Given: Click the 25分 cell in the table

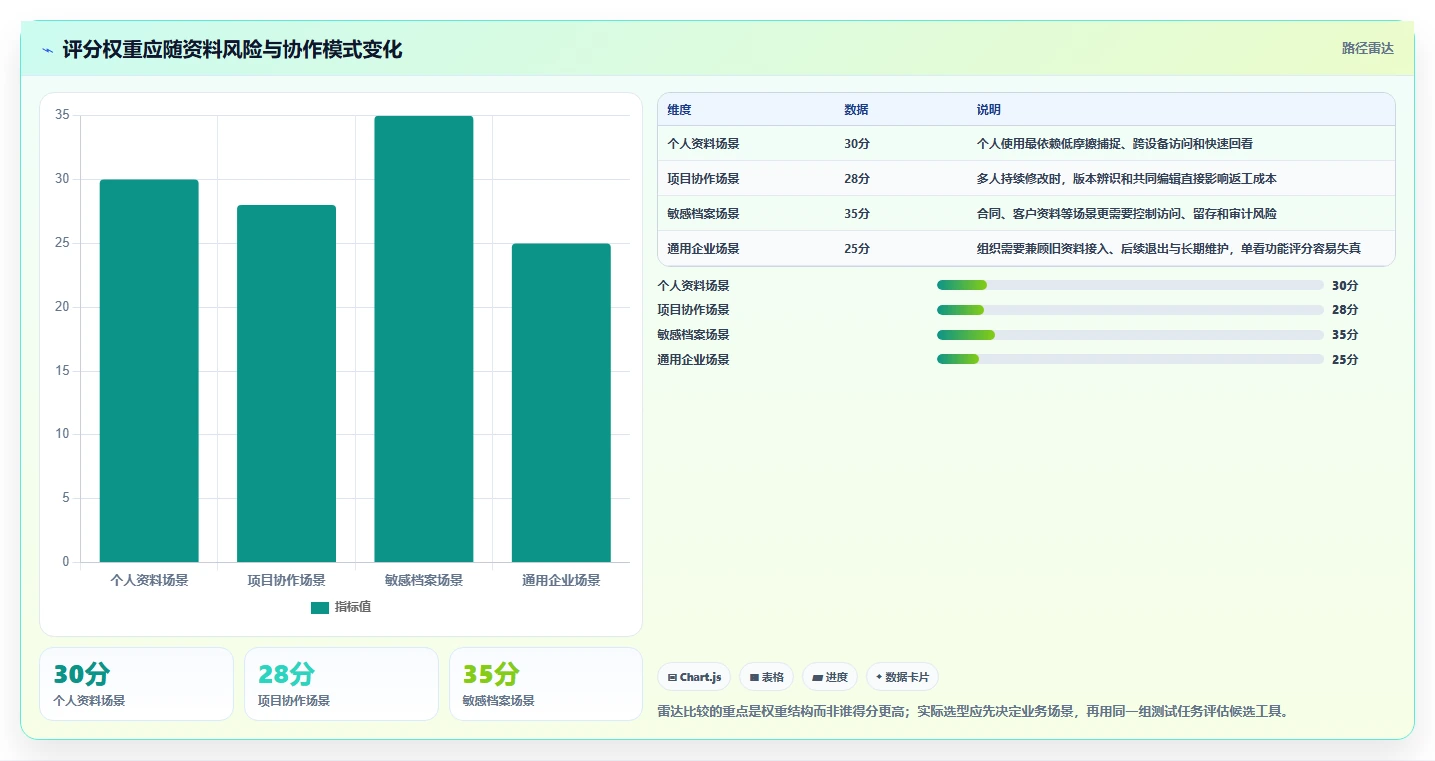Looking at the screenshot, I should (857, 249).
